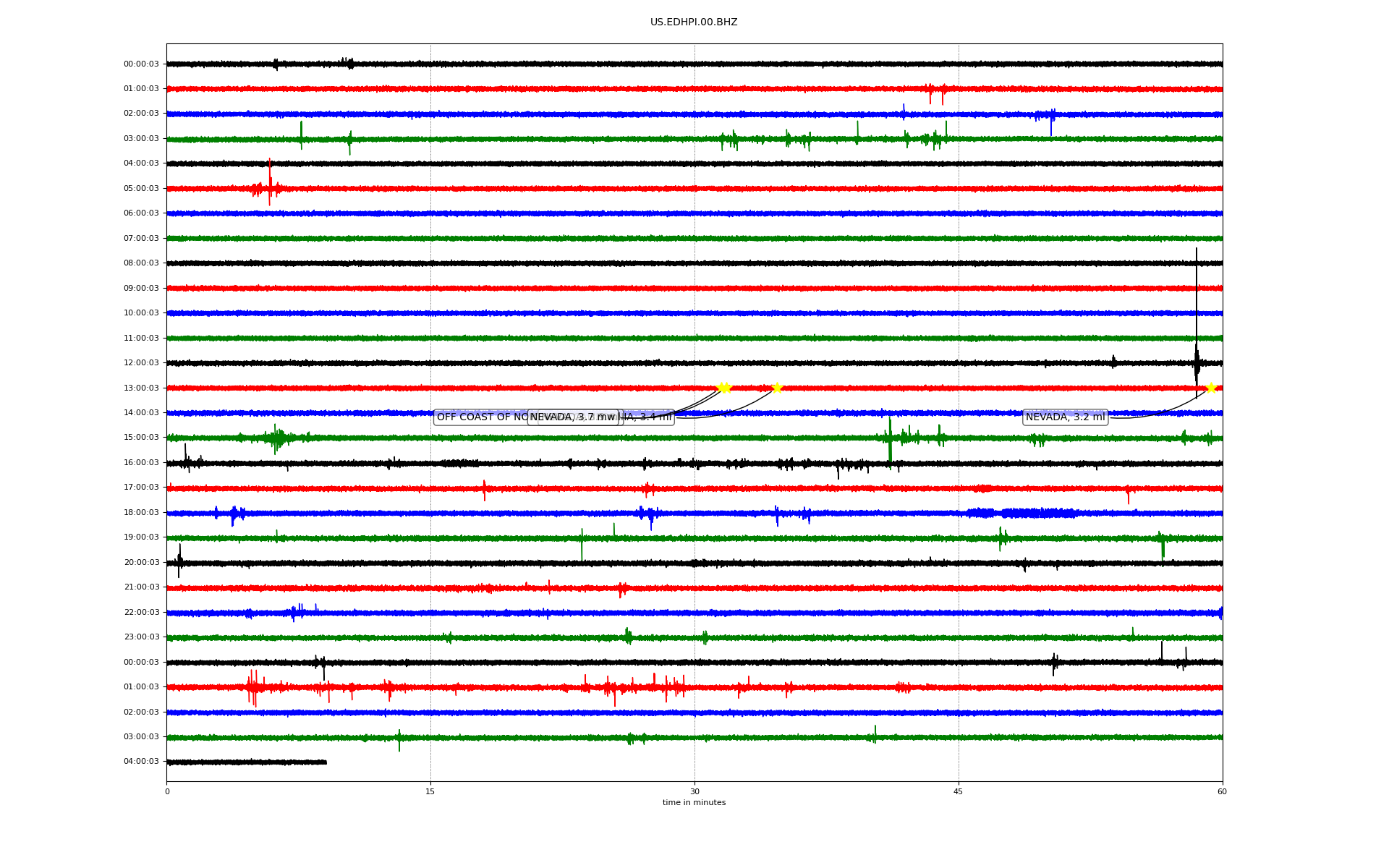Screen dimensions: 1389x868
Task: Click the x-axis tick label 0
Action: 167,791
